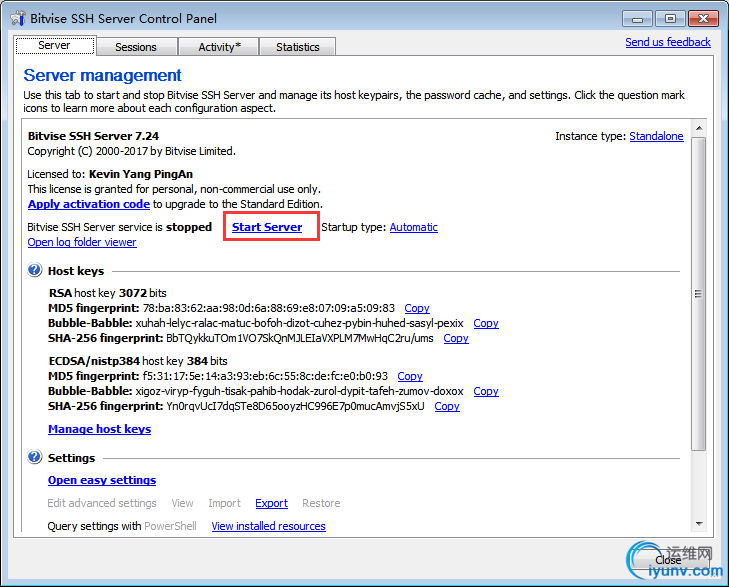Click the RSA SHA-256 value 'BbTQykkuTOm1VO7...'
Viewport: 729px width, 587px height.
300,338
